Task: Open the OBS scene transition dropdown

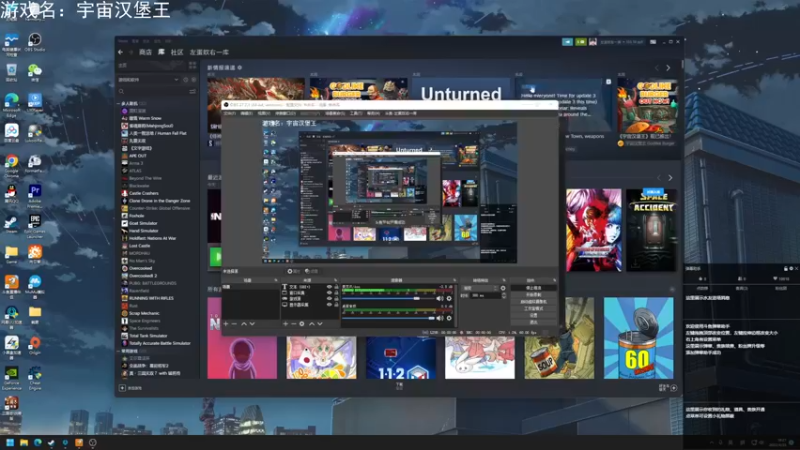Action: [480, 288]
